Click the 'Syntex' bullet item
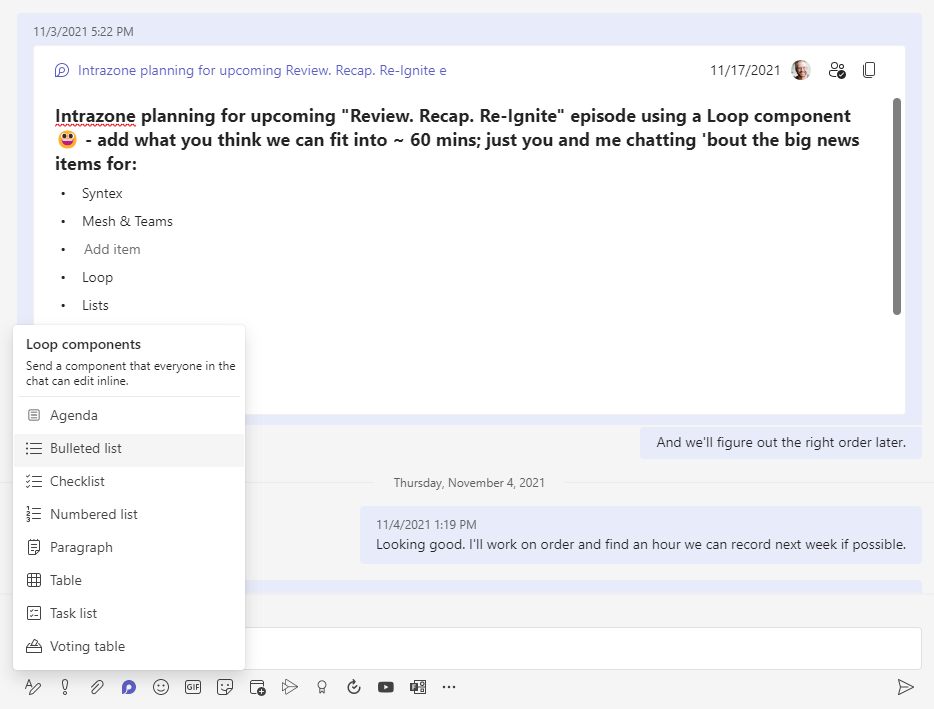Screen dimensions: 934x709 (102, 194)
